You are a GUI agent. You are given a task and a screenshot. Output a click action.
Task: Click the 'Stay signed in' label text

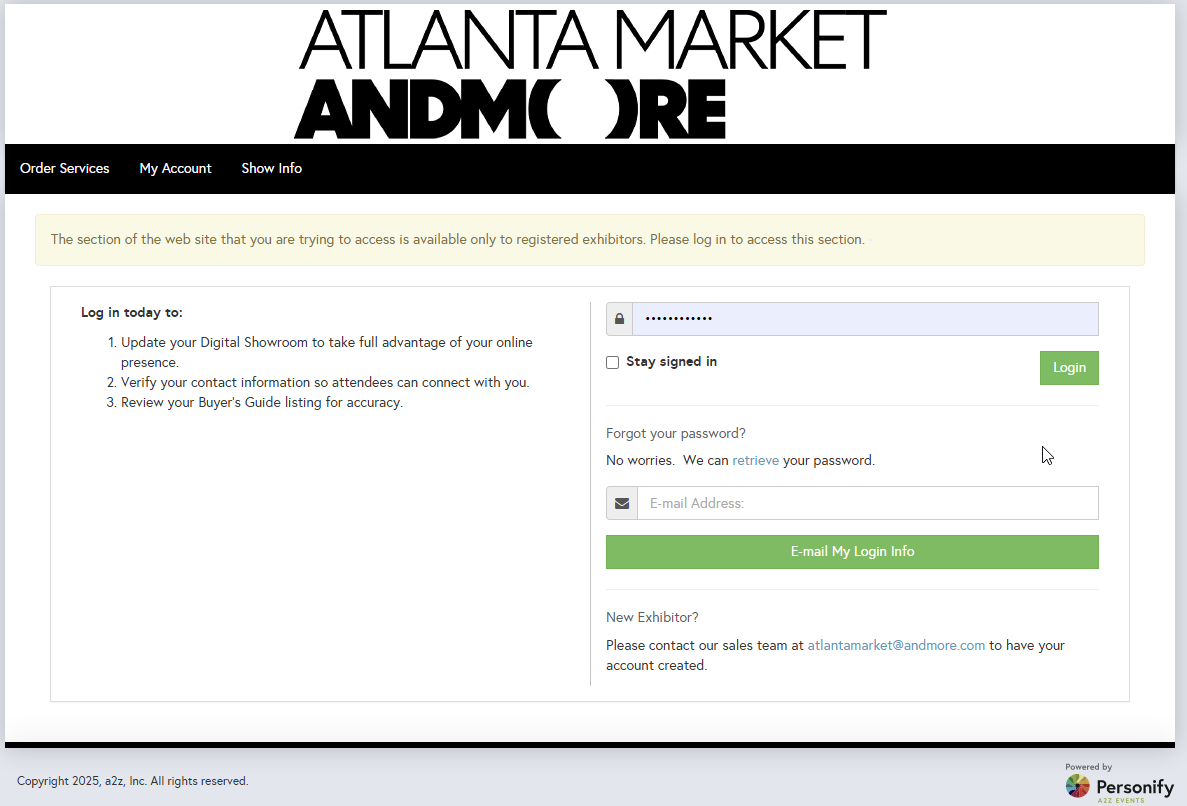point(671,362)
